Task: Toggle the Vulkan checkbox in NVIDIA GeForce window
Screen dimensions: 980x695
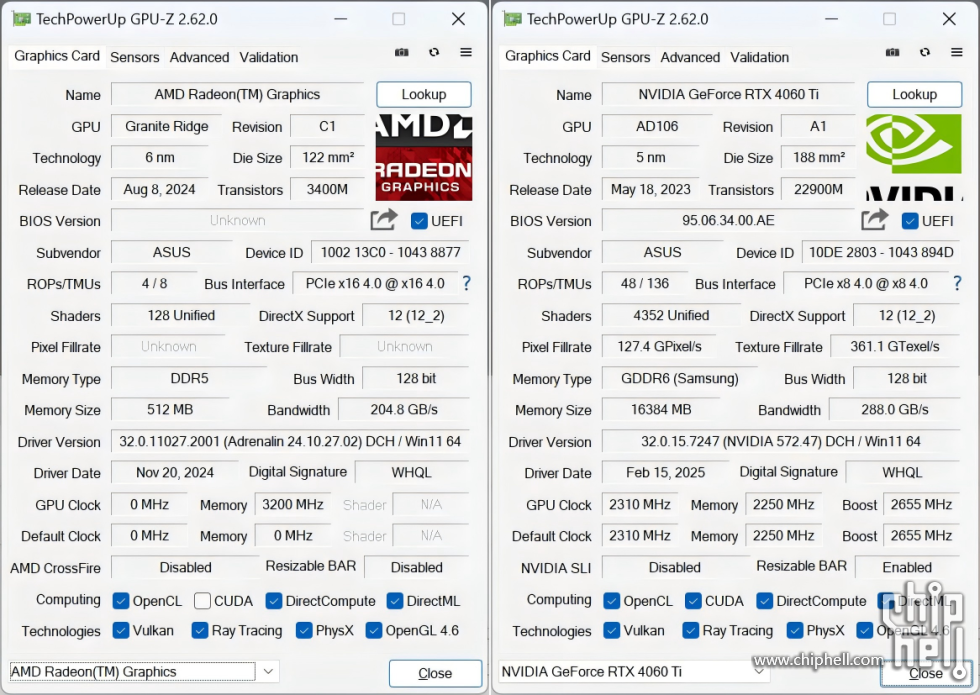Action: (x=611, y=630)
